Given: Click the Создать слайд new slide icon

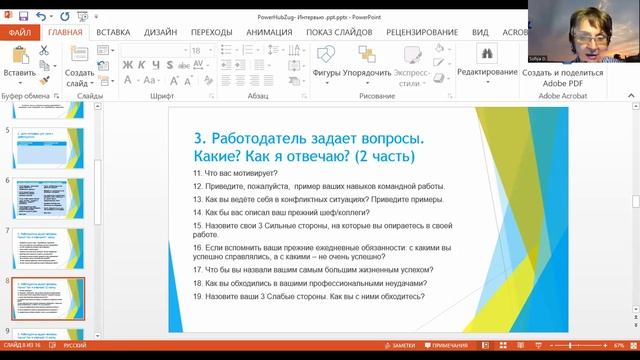Looking at the screenshot, I should click(79, 55).
